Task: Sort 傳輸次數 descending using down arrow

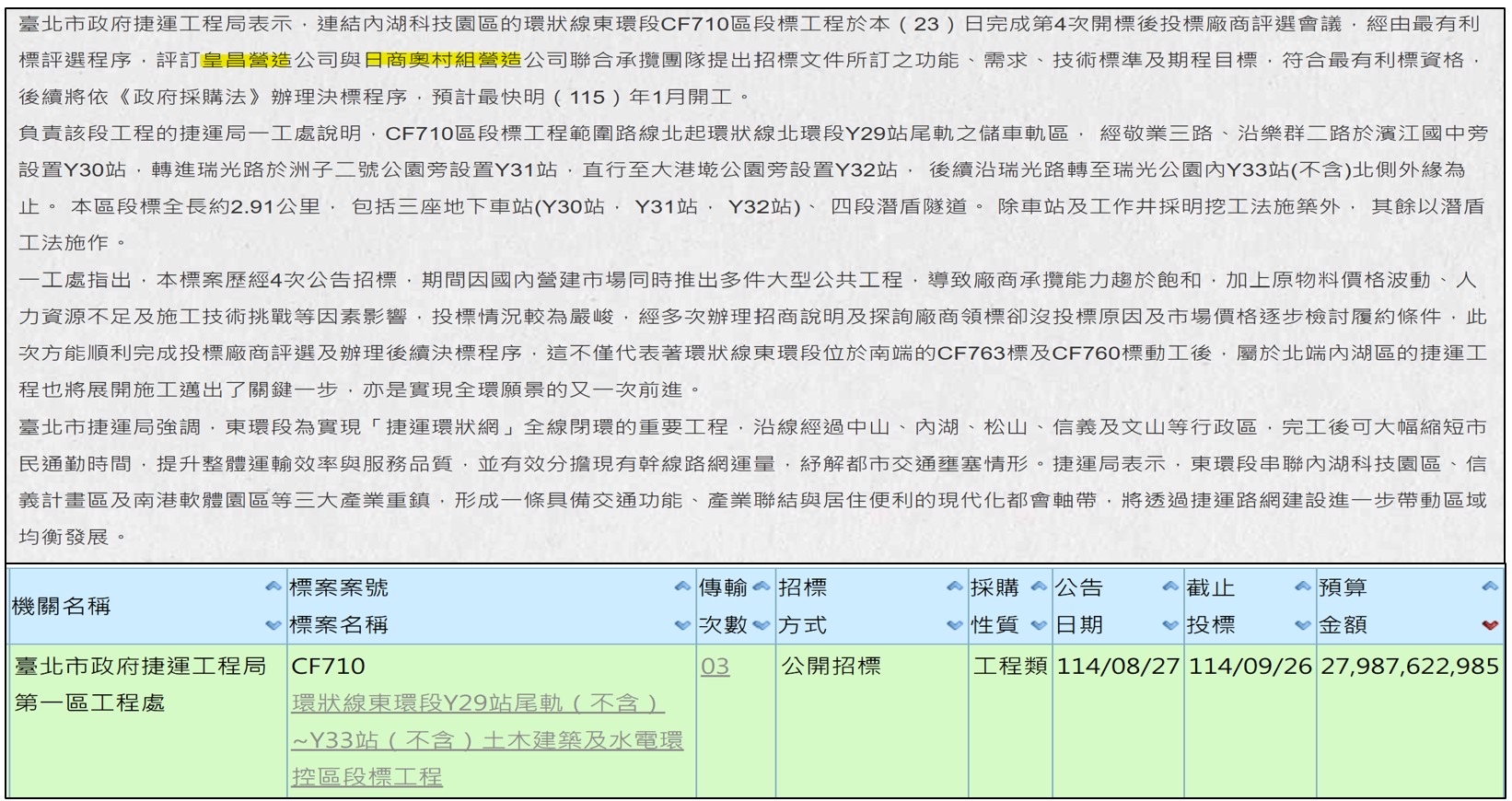Action: click(761, 625)
